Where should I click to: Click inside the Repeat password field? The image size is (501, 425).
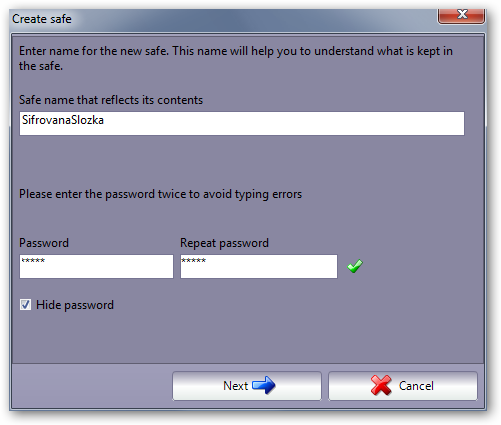point(259,266)
